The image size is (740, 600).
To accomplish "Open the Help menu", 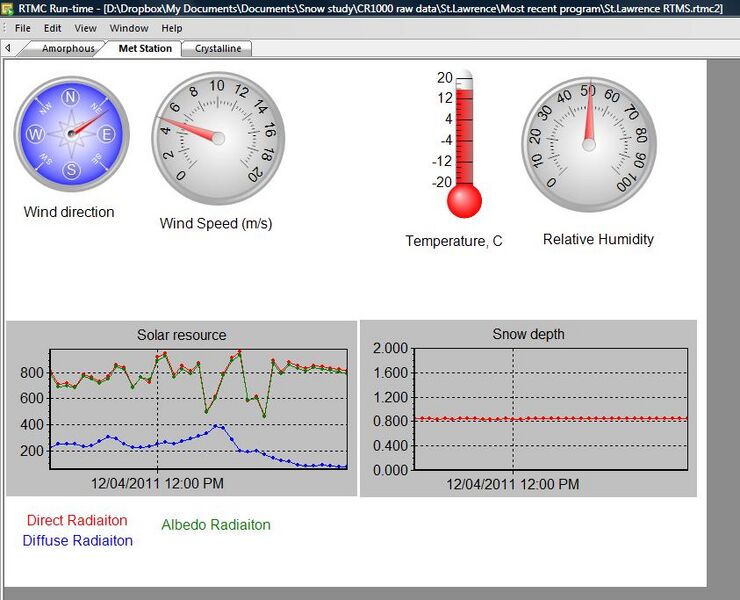I will (x=172, y=28).
